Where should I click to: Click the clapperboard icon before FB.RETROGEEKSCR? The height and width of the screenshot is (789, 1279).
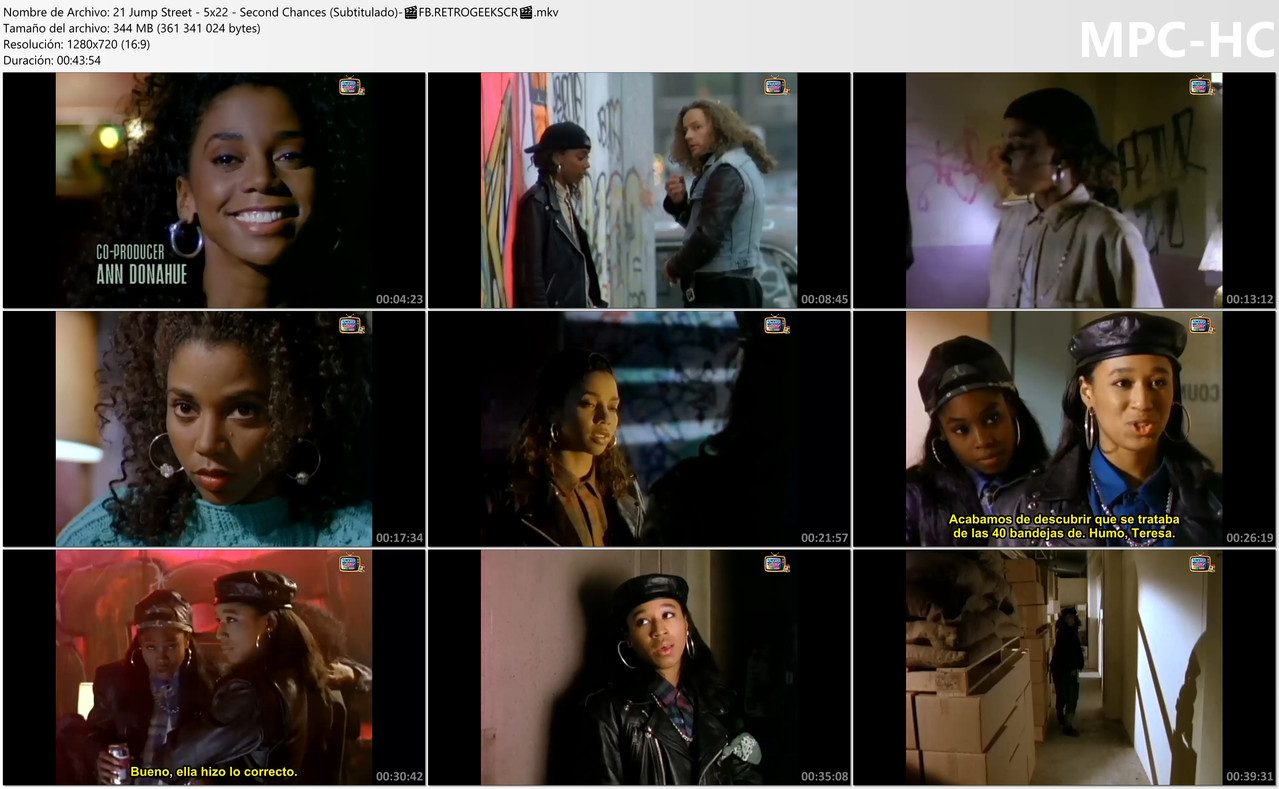411,12
